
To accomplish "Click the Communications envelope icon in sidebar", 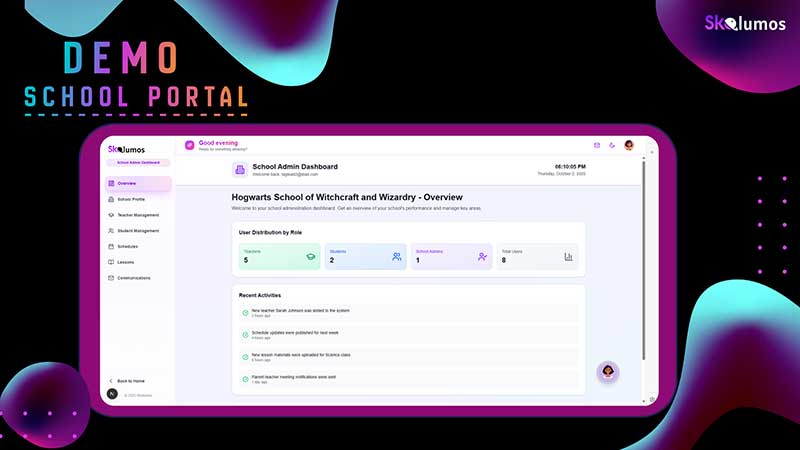I will pyautogui.click(x=111, y=278).
